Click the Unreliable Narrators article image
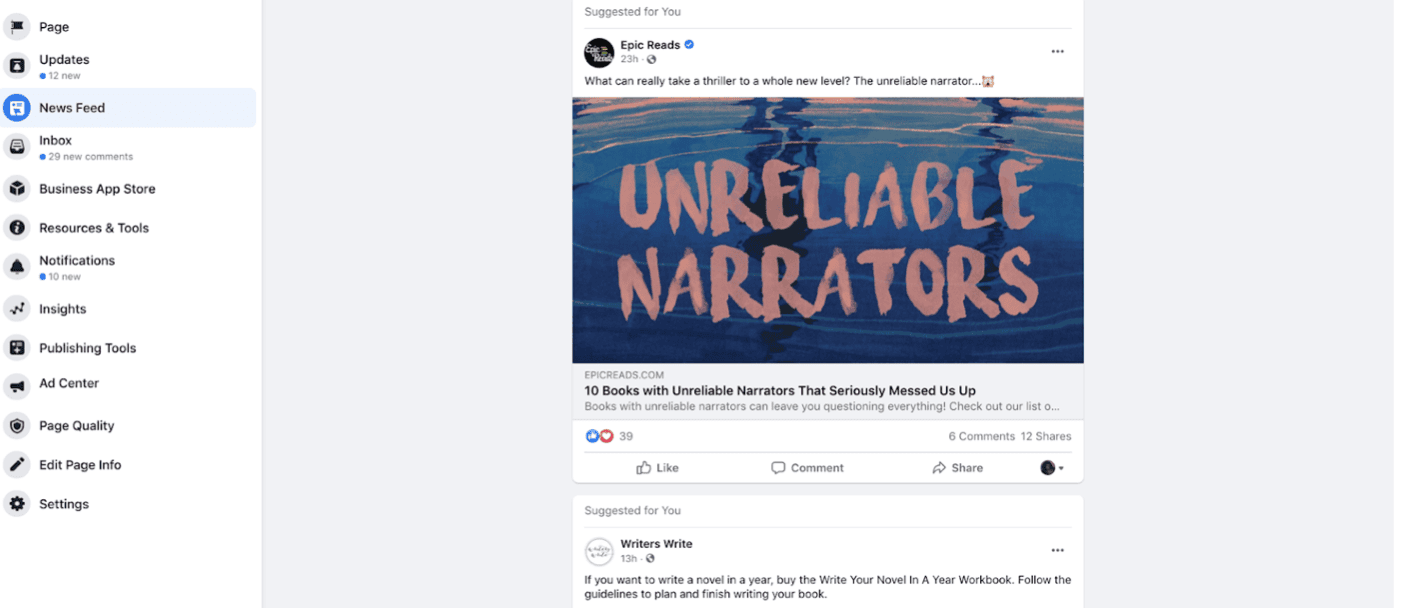This screenshot has width=1402, height=610. click(828, 230)
